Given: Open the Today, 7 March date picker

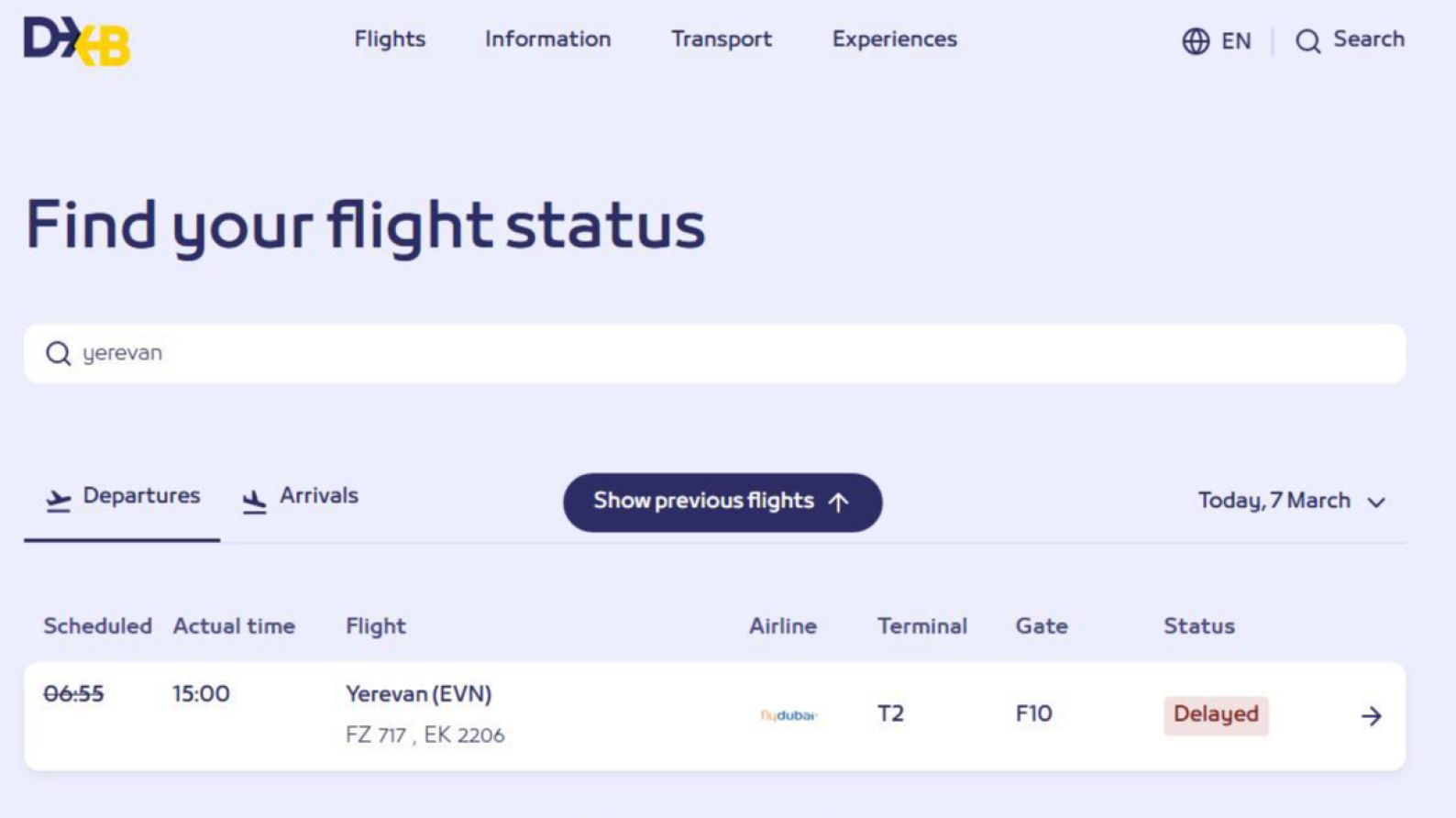Looking at the screenshot, I should [1274, 501].
